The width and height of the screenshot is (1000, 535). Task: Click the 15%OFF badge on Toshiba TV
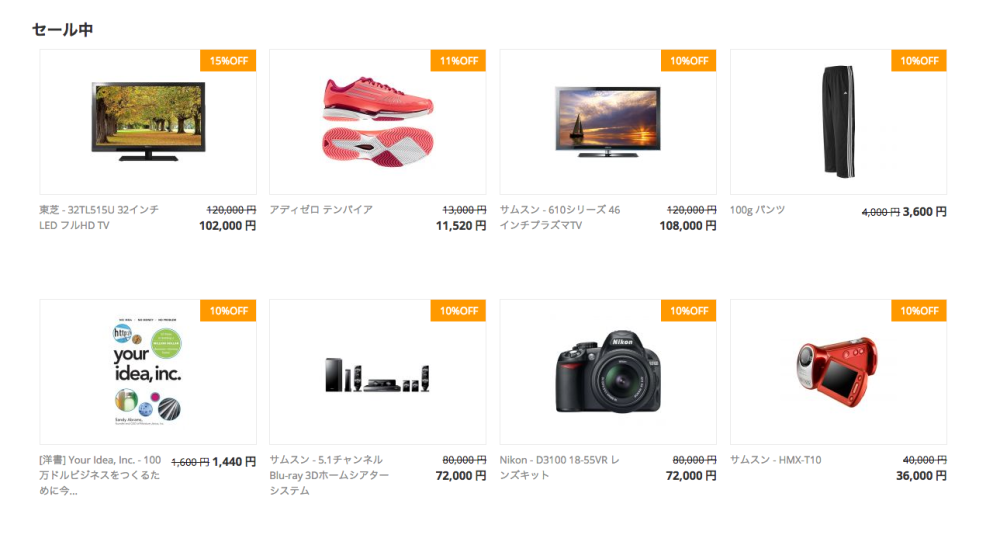coord(228,61)
